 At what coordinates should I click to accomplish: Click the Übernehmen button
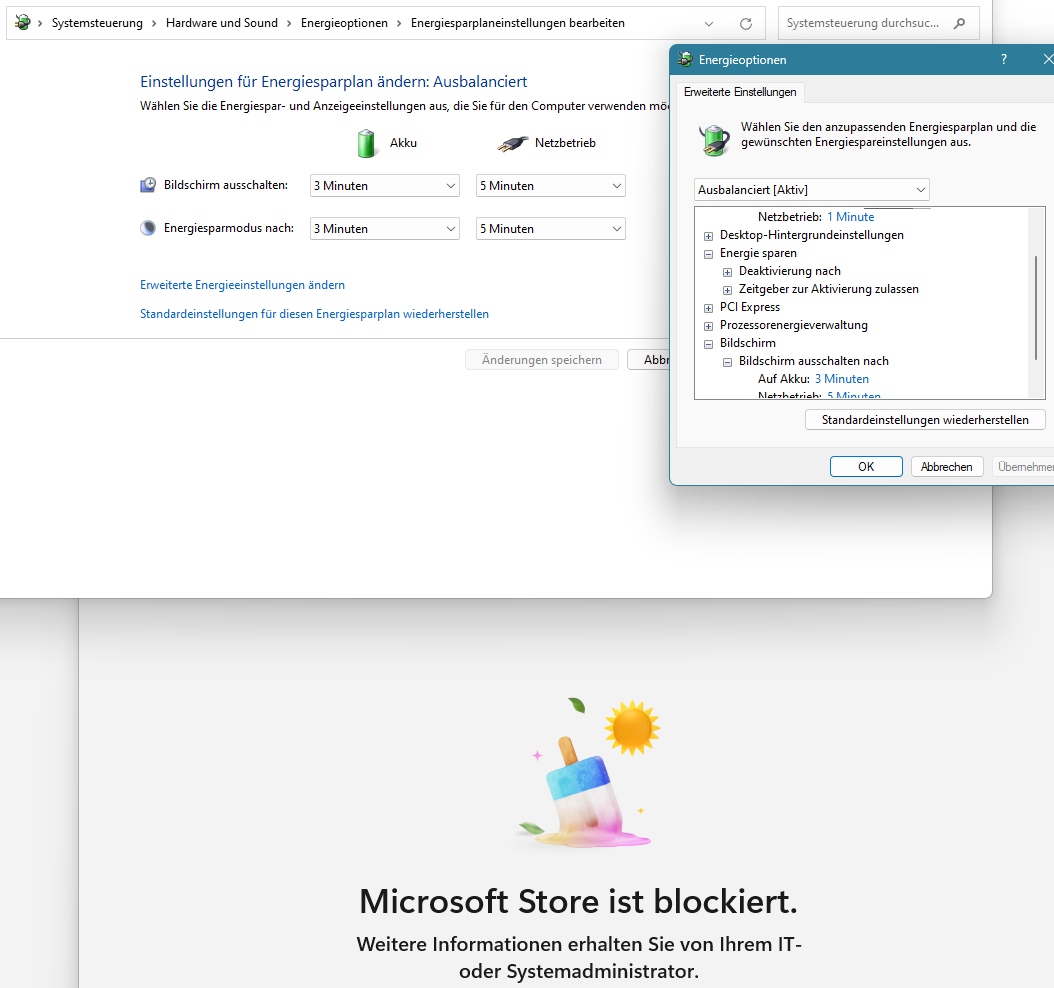pos(1024,466)
